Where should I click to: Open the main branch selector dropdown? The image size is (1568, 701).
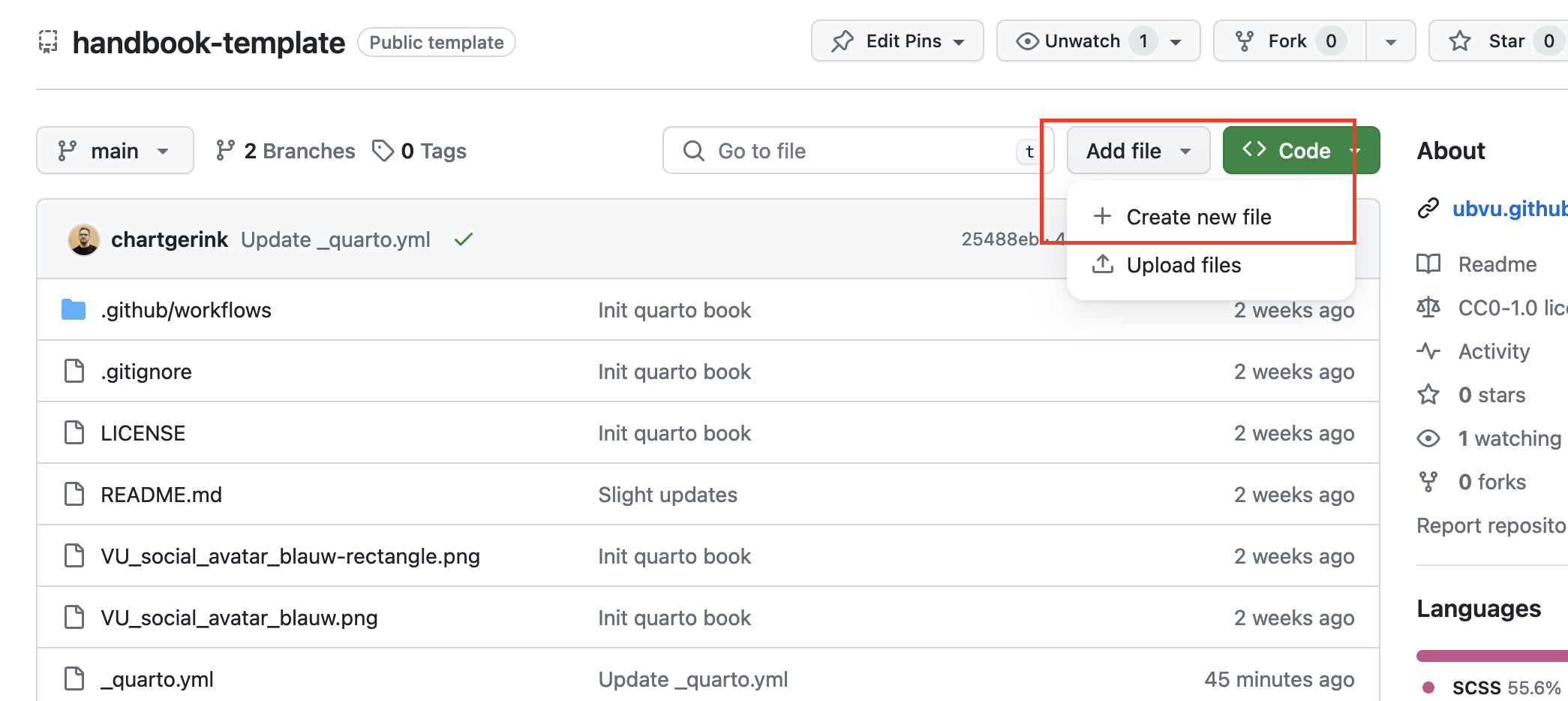tap(115, 151)
